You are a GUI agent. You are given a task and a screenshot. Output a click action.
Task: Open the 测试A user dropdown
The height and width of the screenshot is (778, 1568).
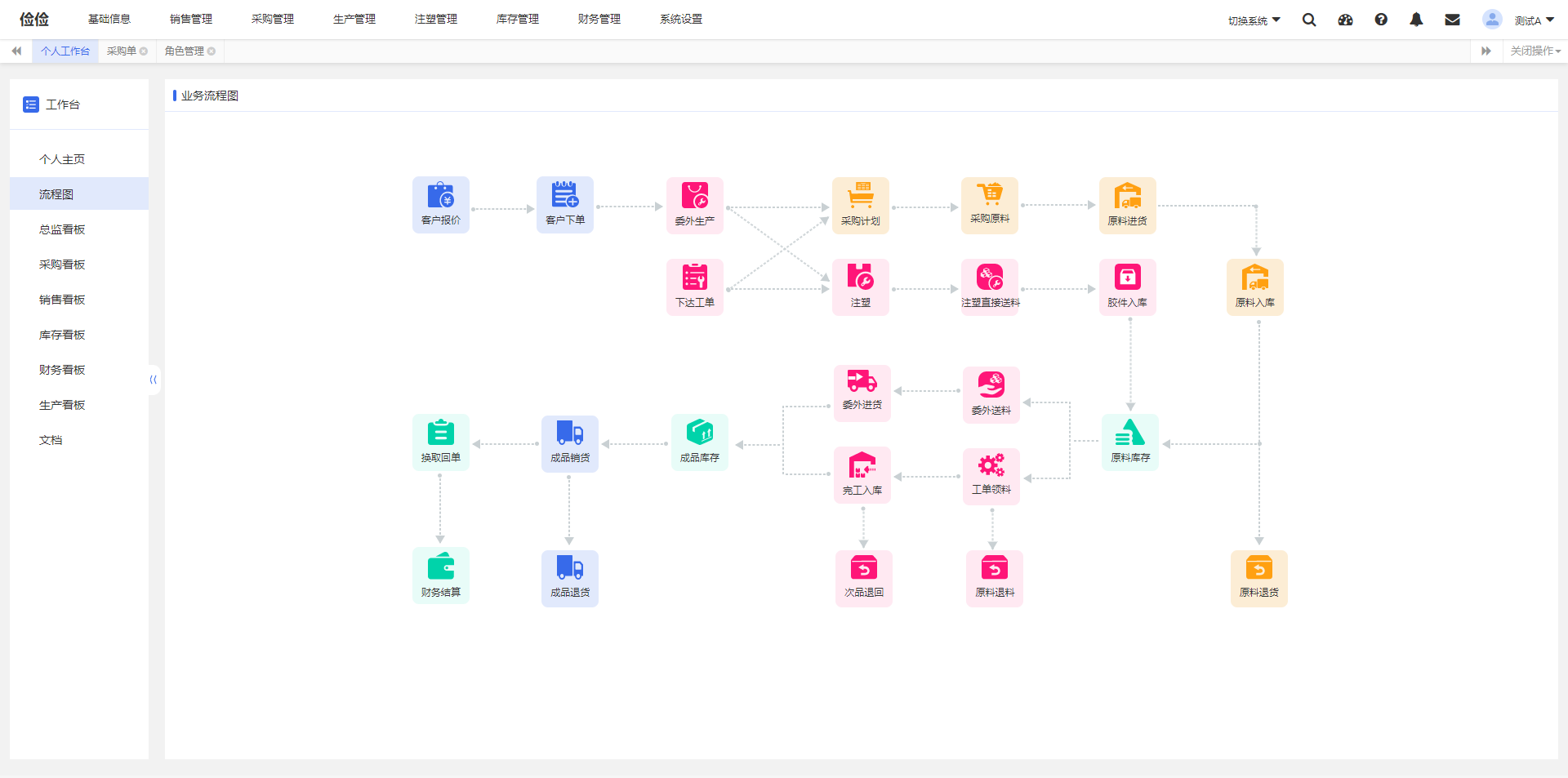tap(1535, 20)
